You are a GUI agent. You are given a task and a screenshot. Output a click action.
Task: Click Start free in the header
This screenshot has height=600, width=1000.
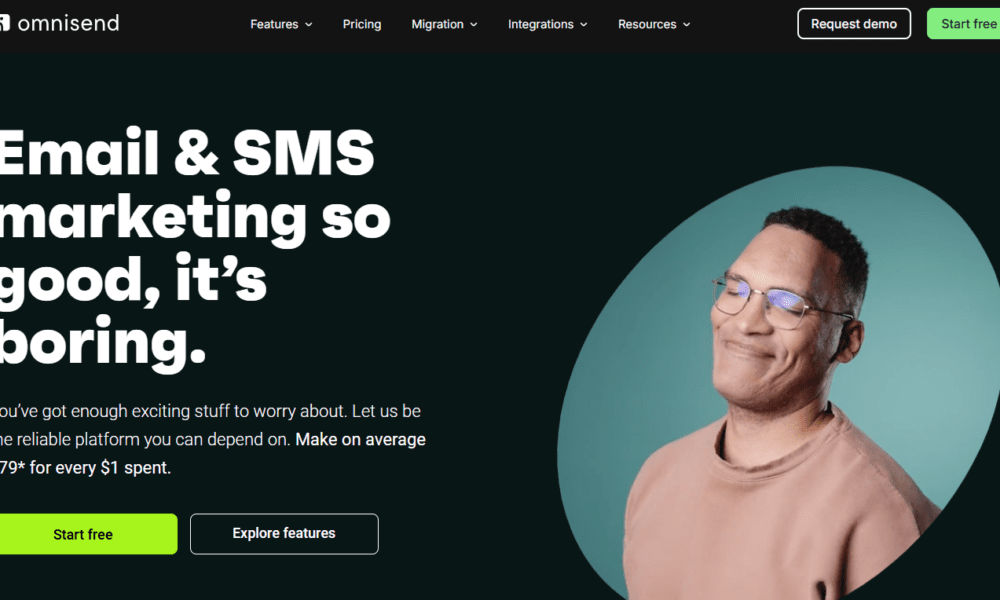[964, 24]
